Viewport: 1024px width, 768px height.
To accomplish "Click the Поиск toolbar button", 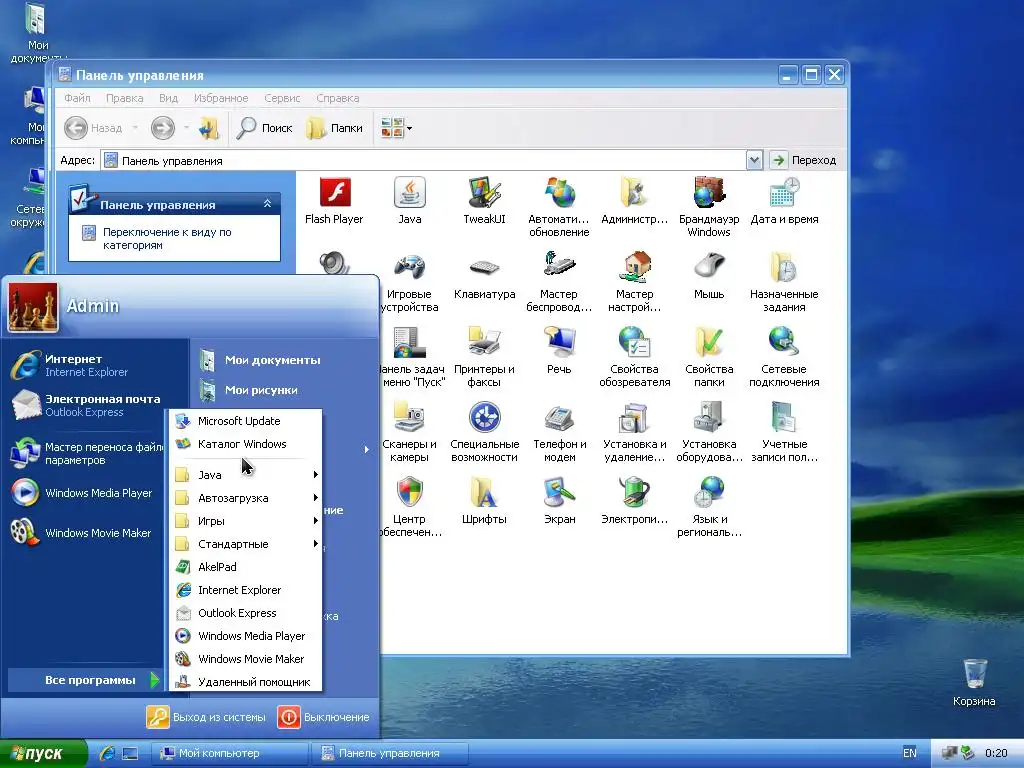I will click(x=264, y=128).
